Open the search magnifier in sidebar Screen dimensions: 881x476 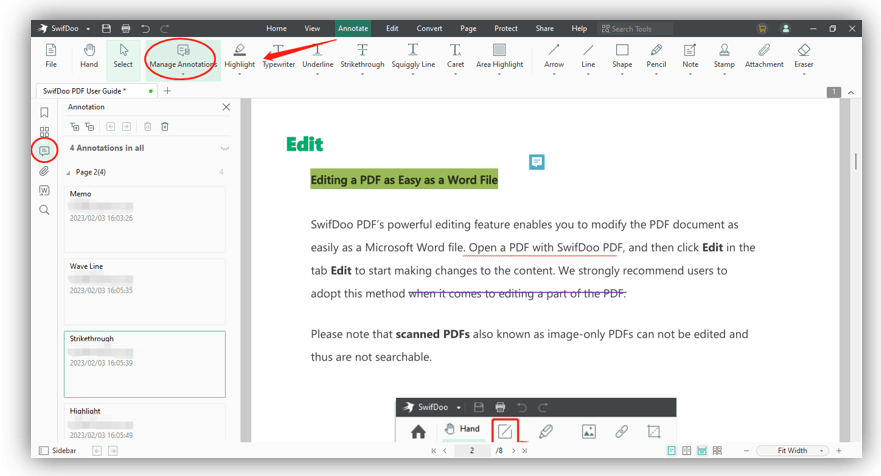[44, 210]
